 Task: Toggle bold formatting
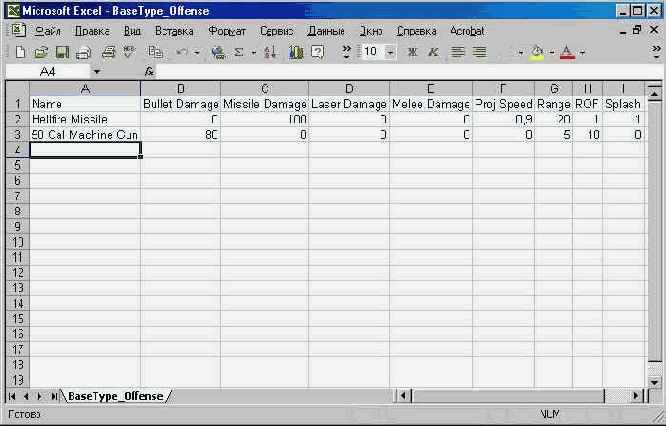pyautogui.click(x=412, y=52)
